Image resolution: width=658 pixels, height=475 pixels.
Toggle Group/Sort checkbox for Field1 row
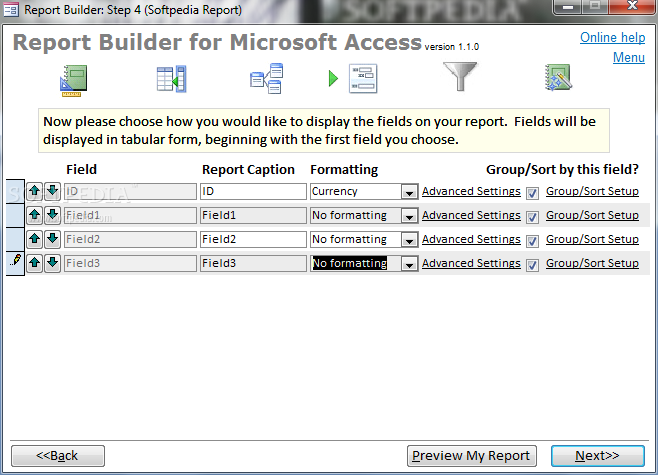tap(533, 217)
